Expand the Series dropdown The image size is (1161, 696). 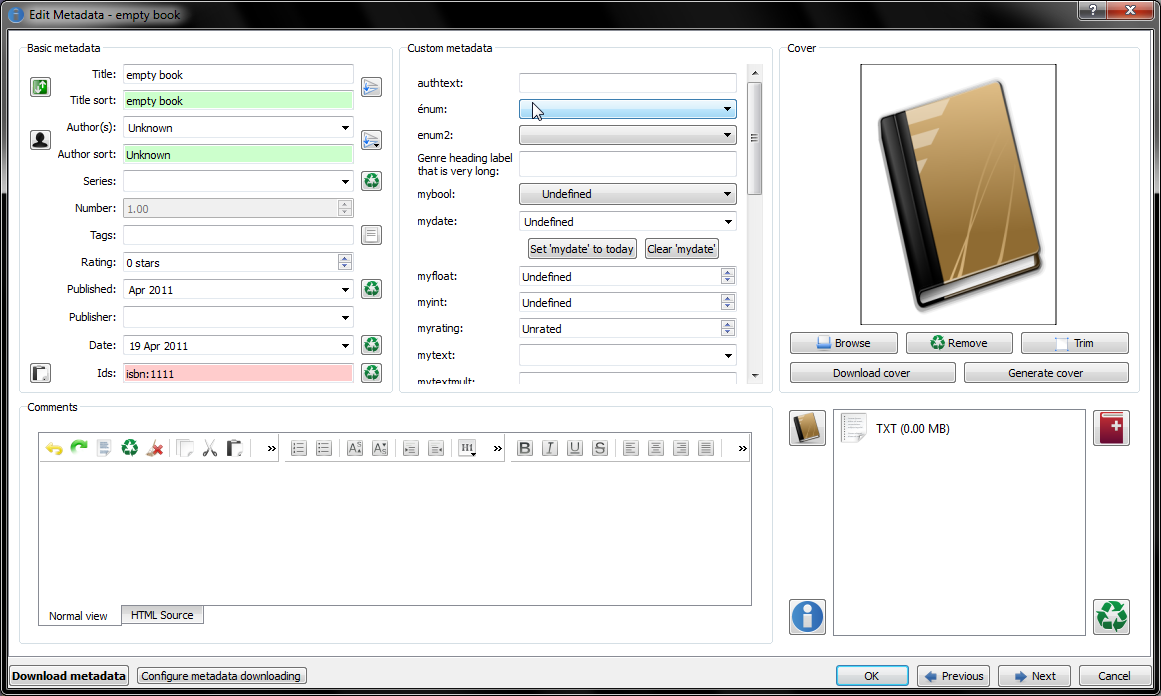coord(345,181)
